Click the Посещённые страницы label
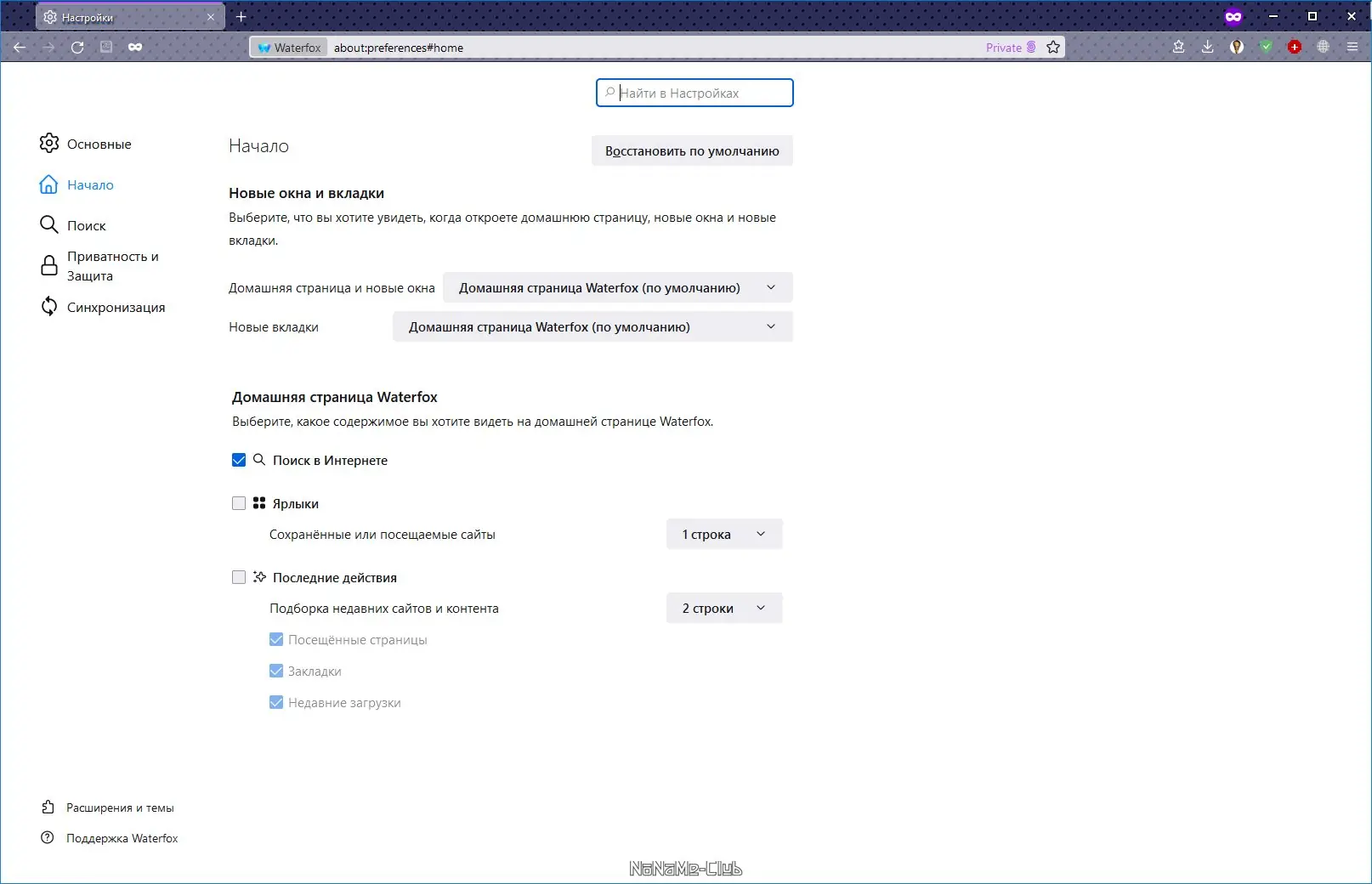The width and height of the screenshot is (1372, 884). pos(358,639)
